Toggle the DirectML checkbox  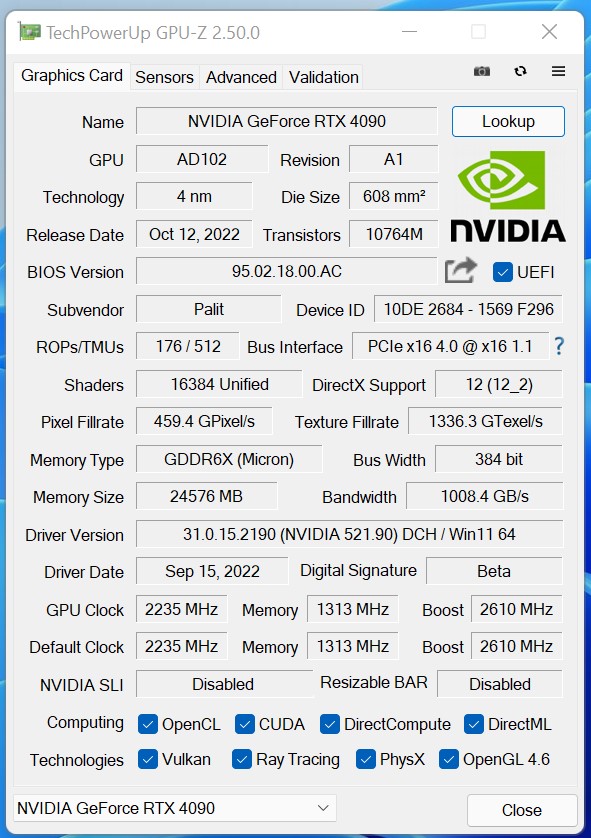pos(473,724)
